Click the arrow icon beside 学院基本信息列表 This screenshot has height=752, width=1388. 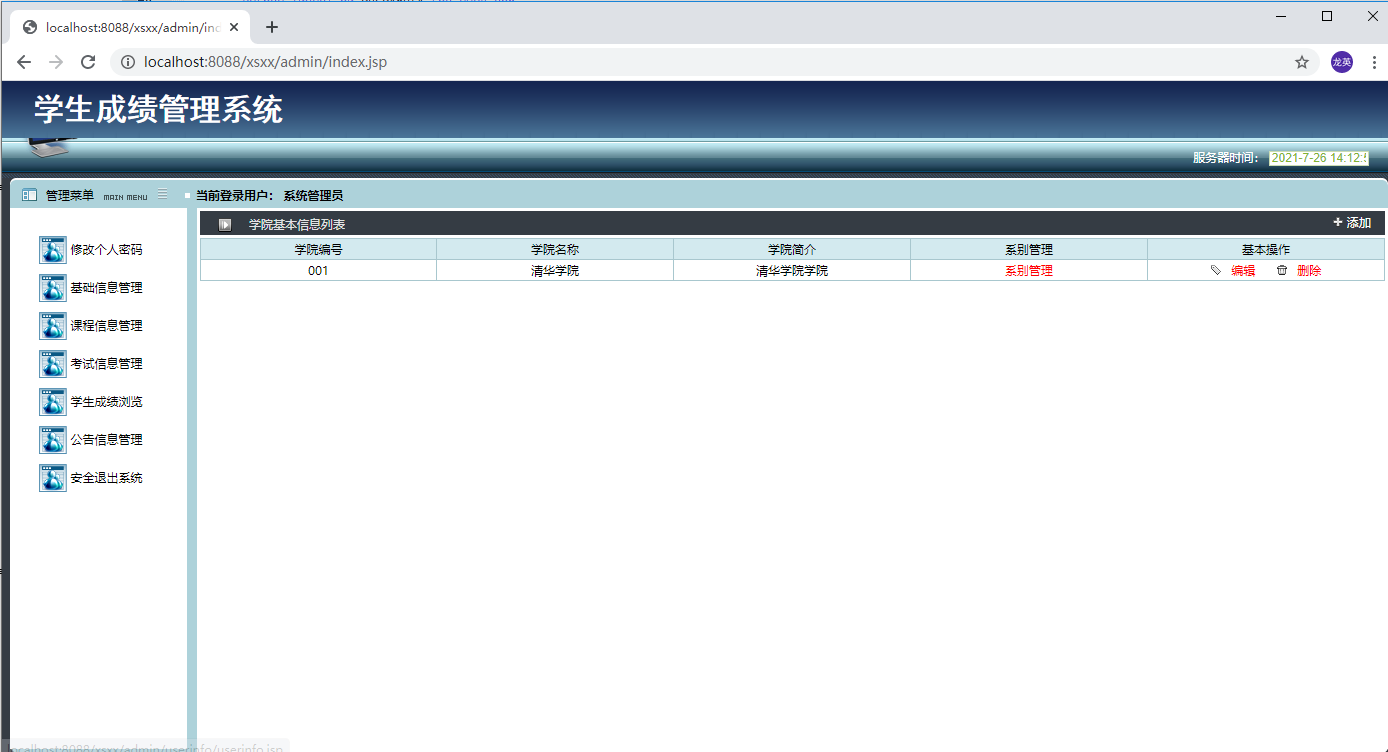click(x=225, y=224)
